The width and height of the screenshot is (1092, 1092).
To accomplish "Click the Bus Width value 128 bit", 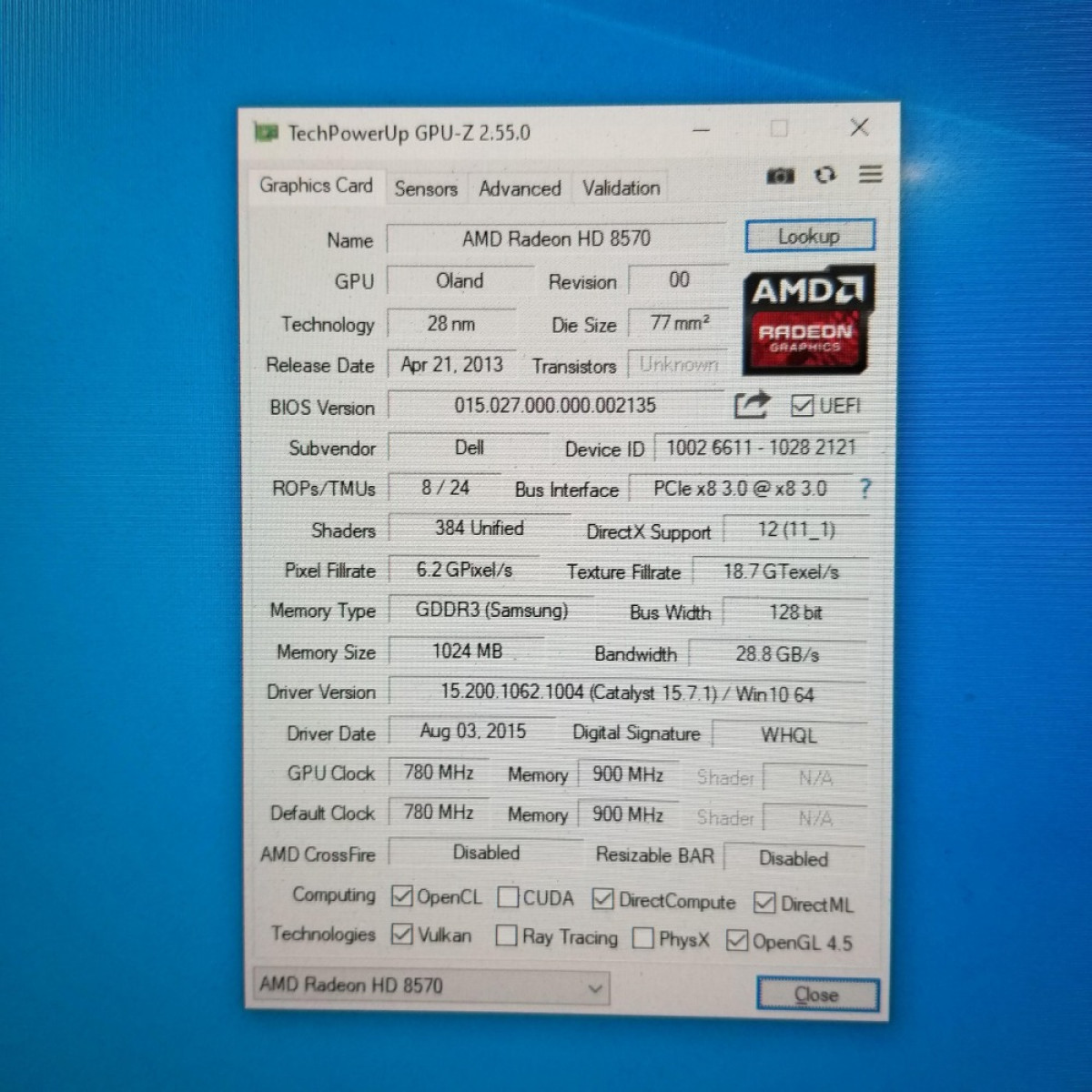I will pyautogui.click(x=795, y=612).
